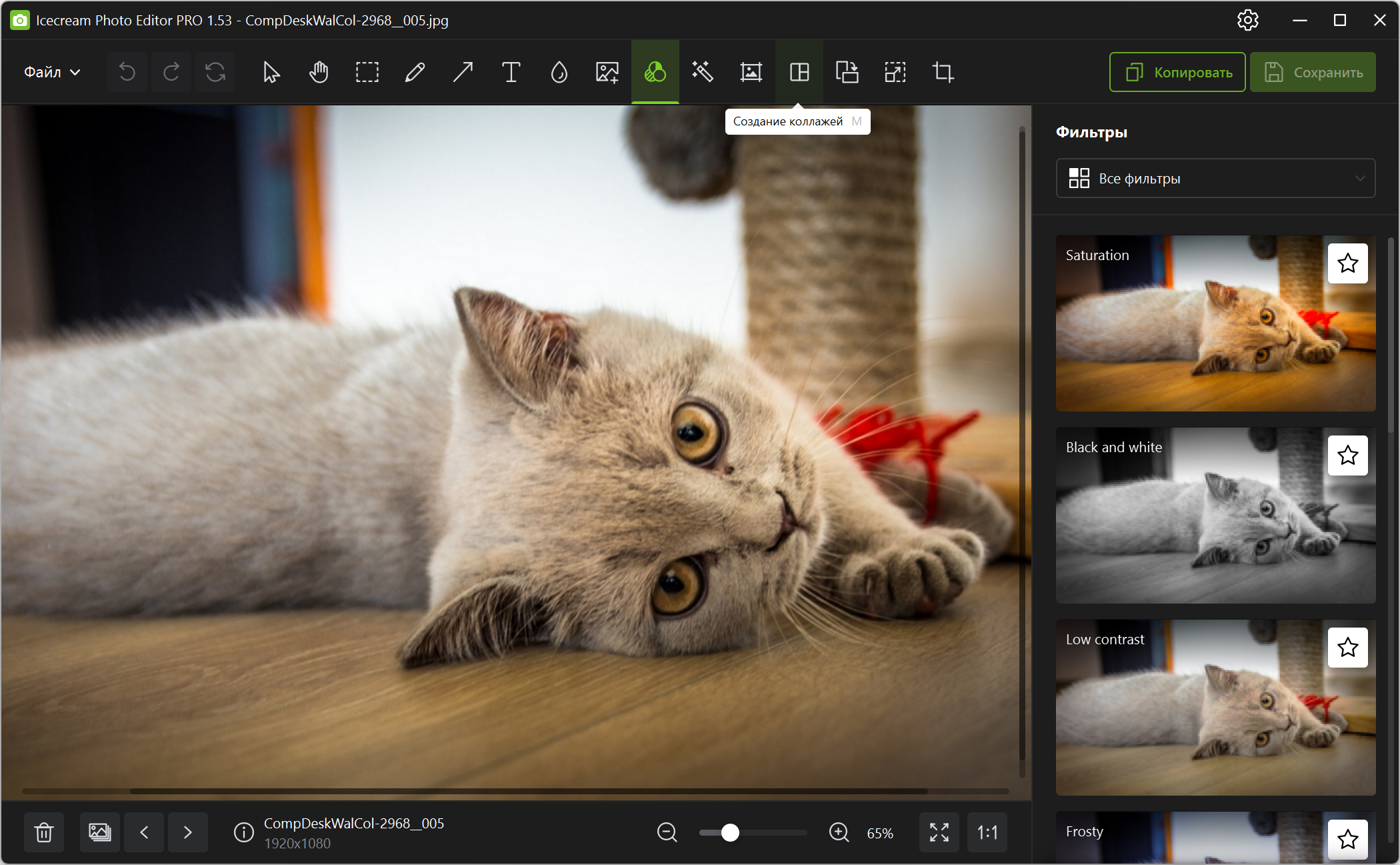Open the Файл menu
Image resolution: width=1400 pixels, height=865 pixels.
52,72
